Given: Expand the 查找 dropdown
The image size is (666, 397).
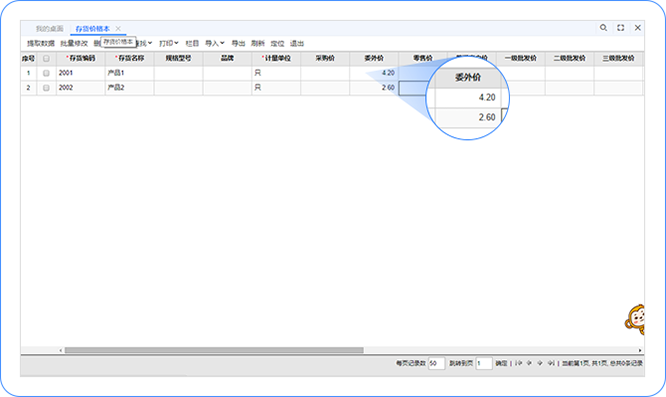Looking at the screenshot, I should 144,43.
